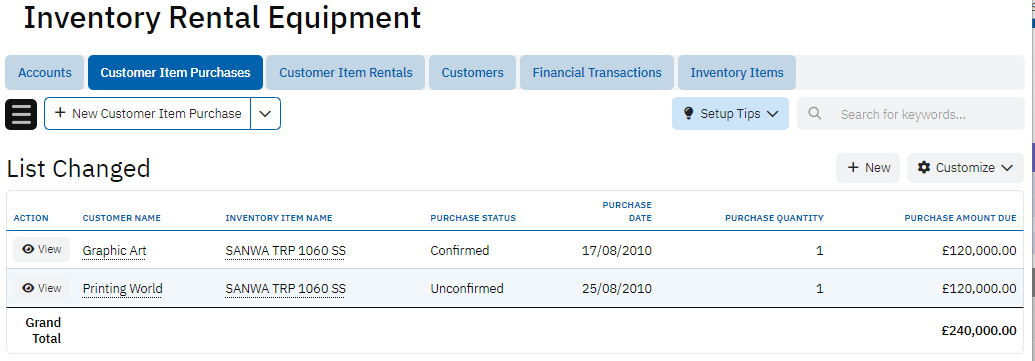Expand the New Customer Item Purchase dropdown arrow

(x=265, y=114)
